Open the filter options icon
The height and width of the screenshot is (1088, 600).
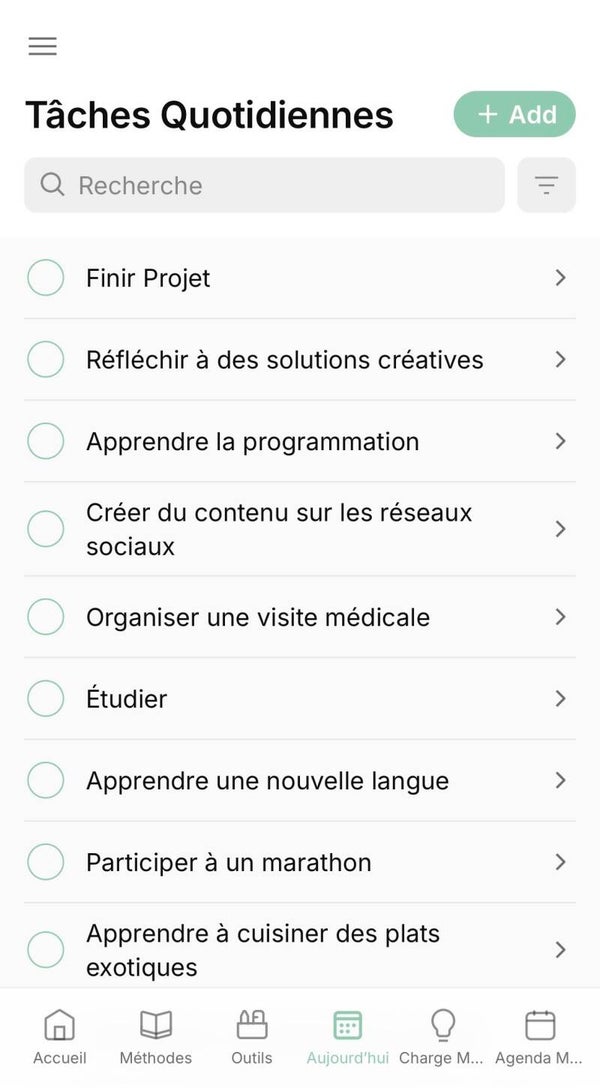(x=546, y=185)
